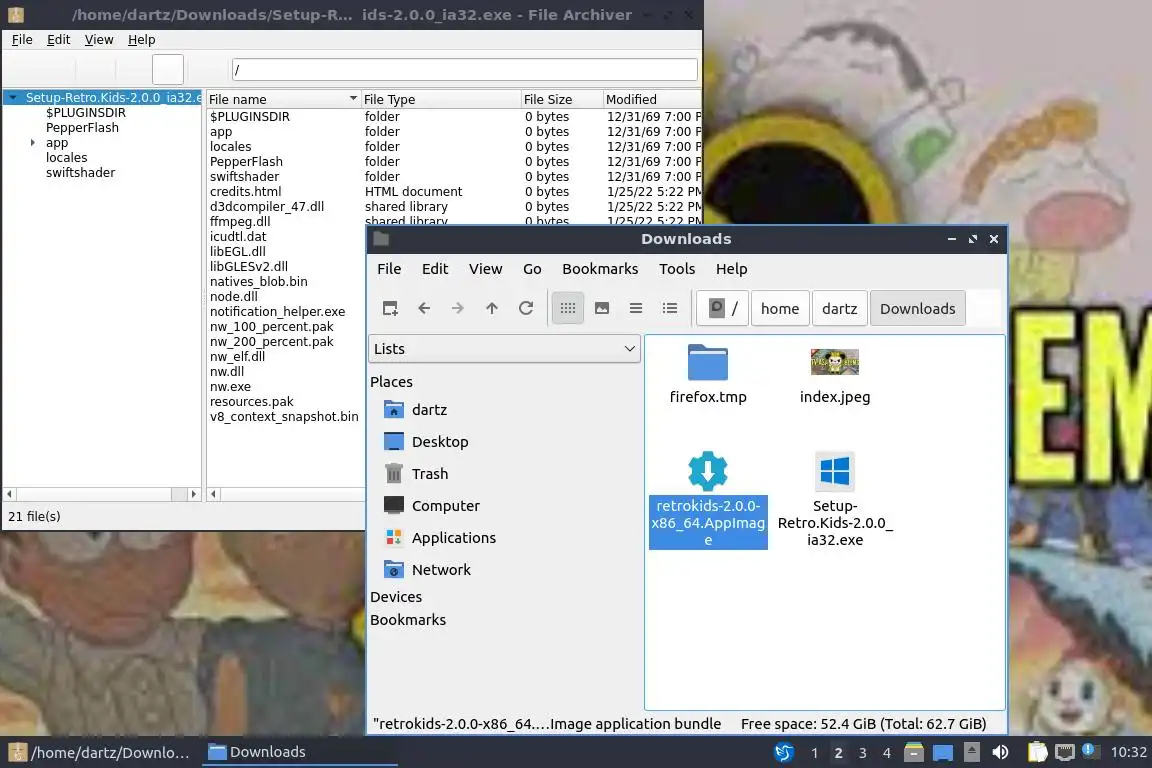This screenshot has height=768, width=1152.
Task: Switch to thumbnail view mode
Action: (602, 308)
